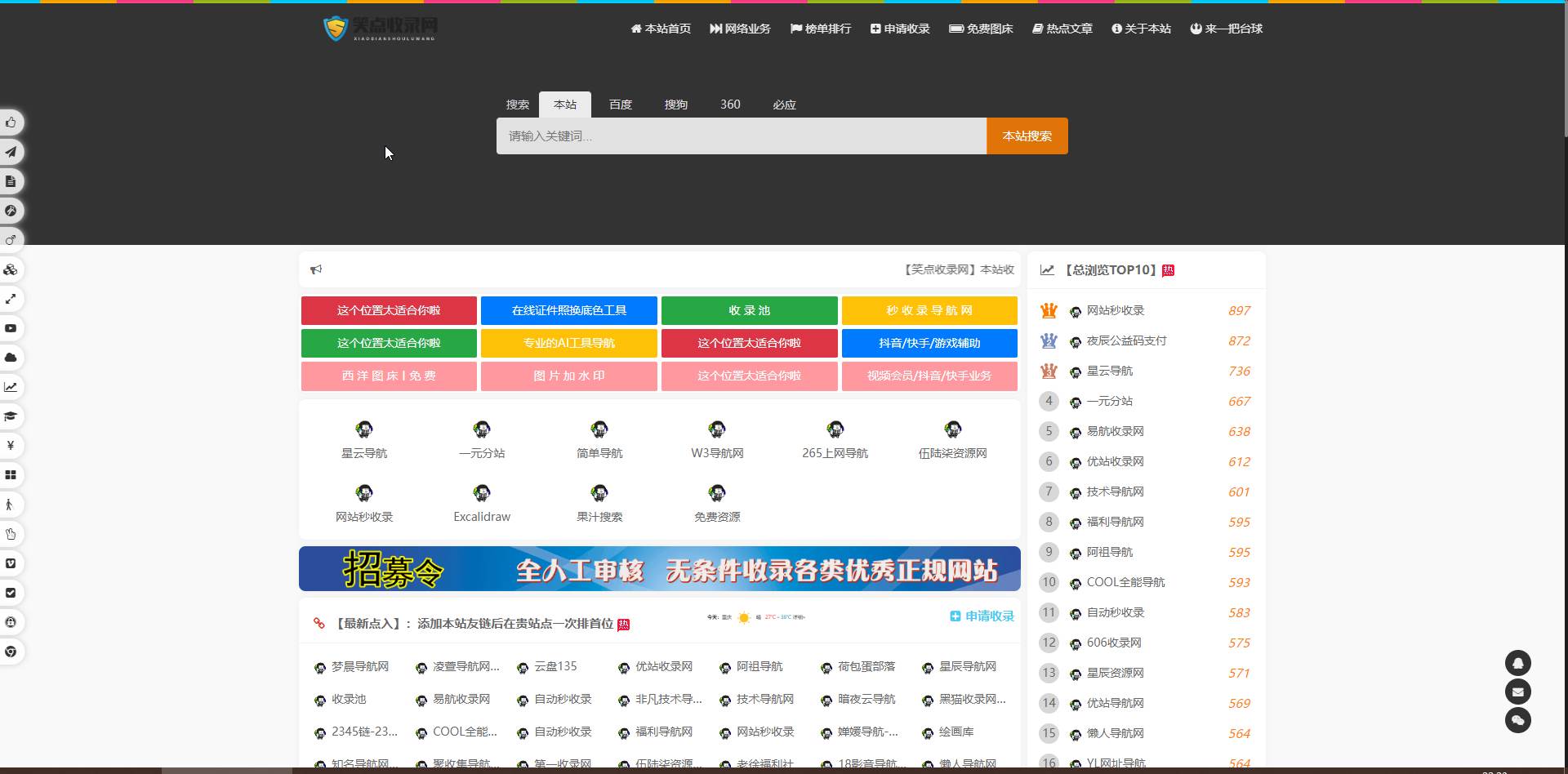Click the checked box sidebar icon
1568x774 pixels.
click(11, 593)
